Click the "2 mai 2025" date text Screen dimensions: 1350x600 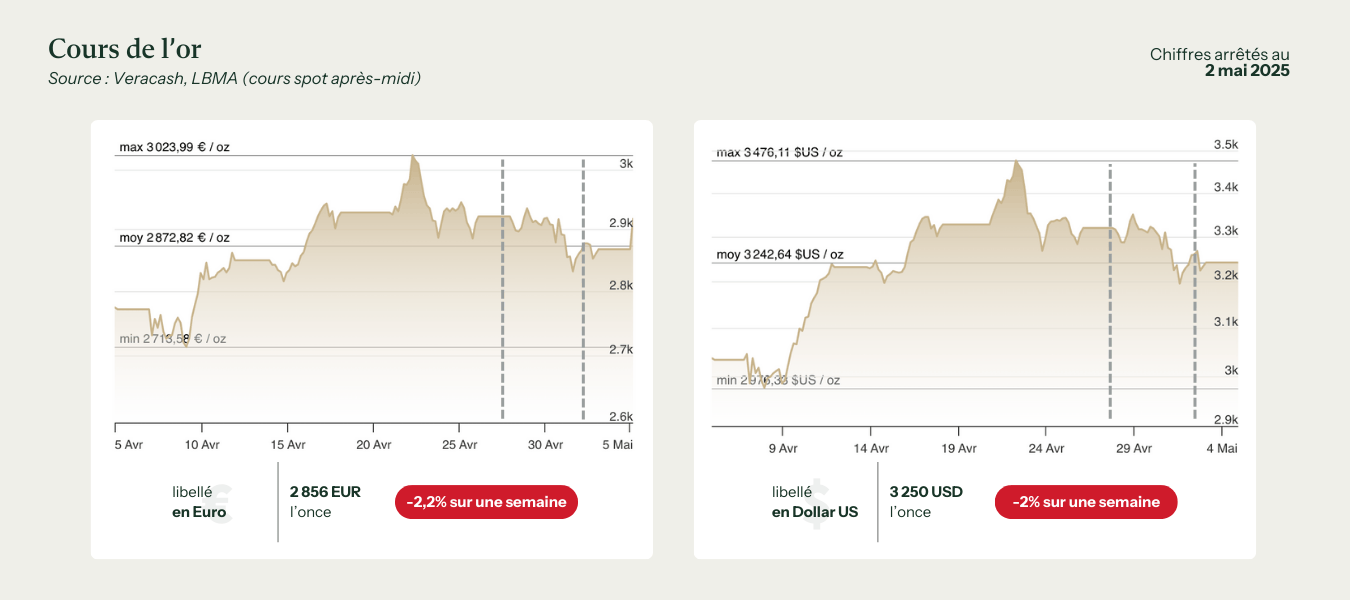pyautogui.click(x=1247, y=71)
